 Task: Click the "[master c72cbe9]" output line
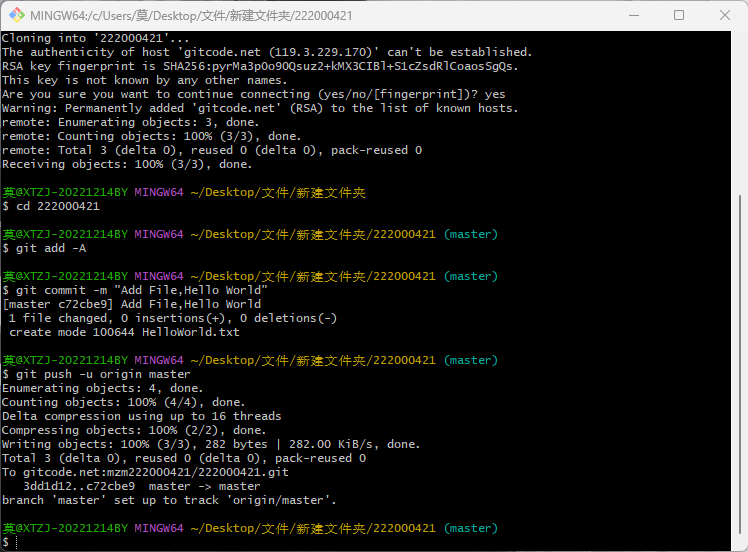click(x=132, y=304)
